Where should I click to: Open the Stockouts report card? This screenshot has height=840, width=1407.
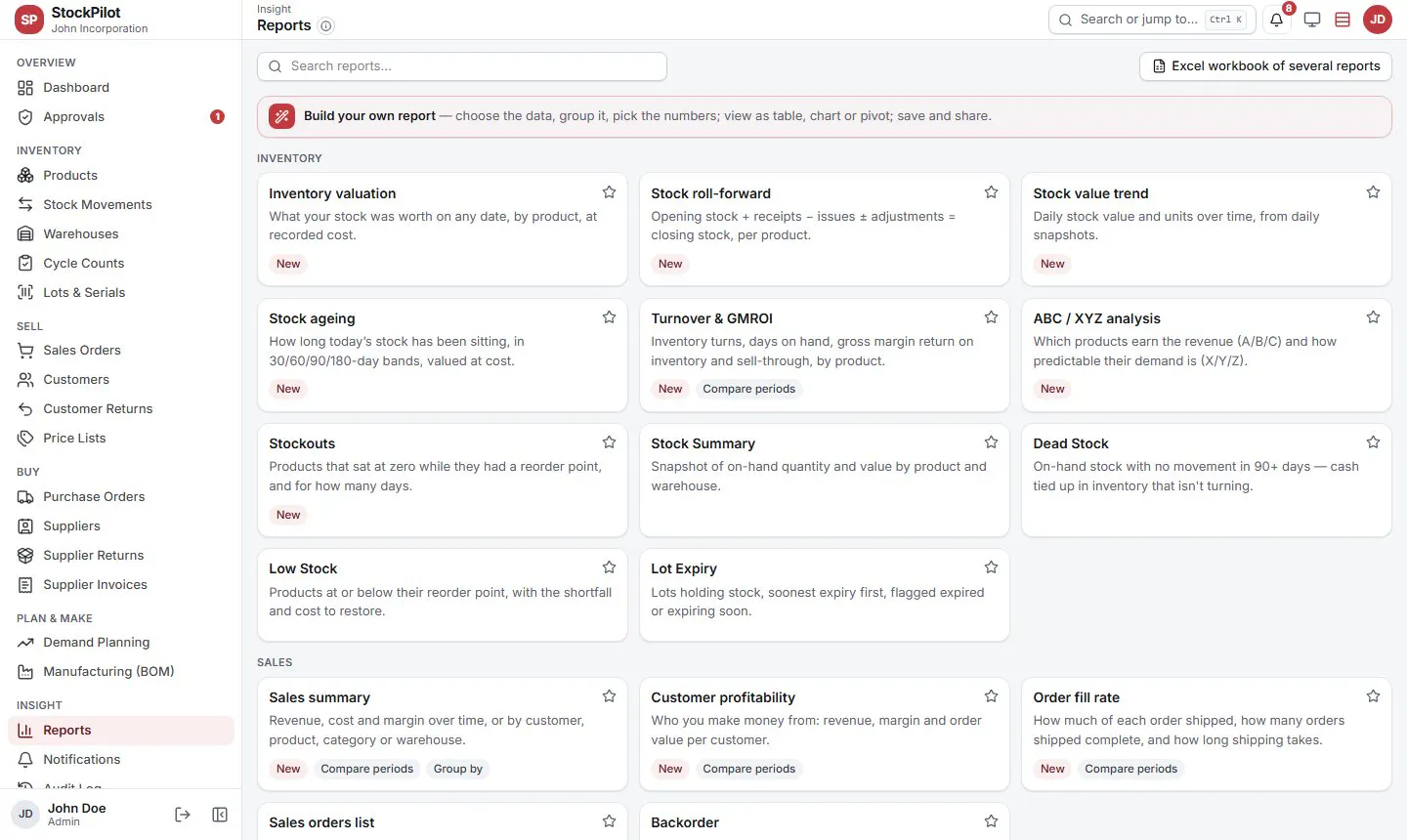tap(443, 481)
